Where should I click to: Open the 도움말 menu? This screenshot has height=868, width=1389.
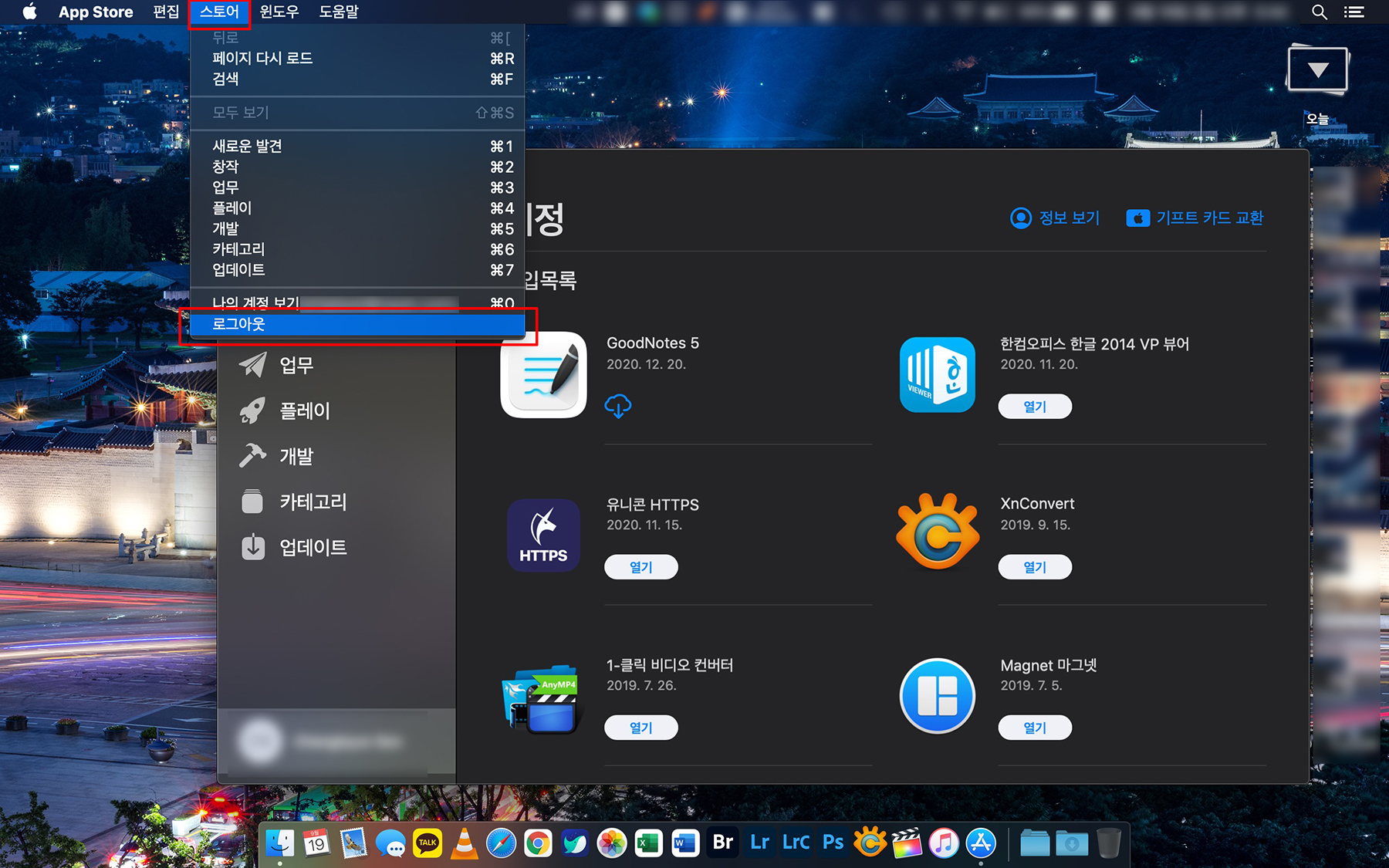pos(339,12)
